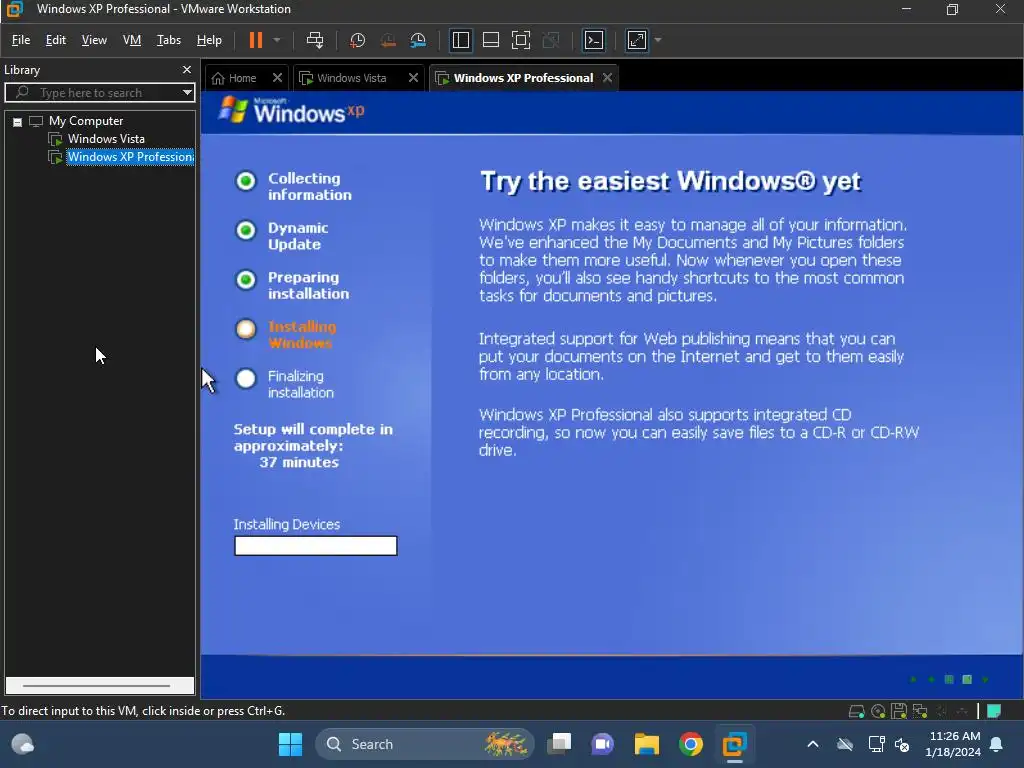Open the notifications bell icon
Image resolution: width=1024 pixels, height=768 pixels.
[997, 744]
